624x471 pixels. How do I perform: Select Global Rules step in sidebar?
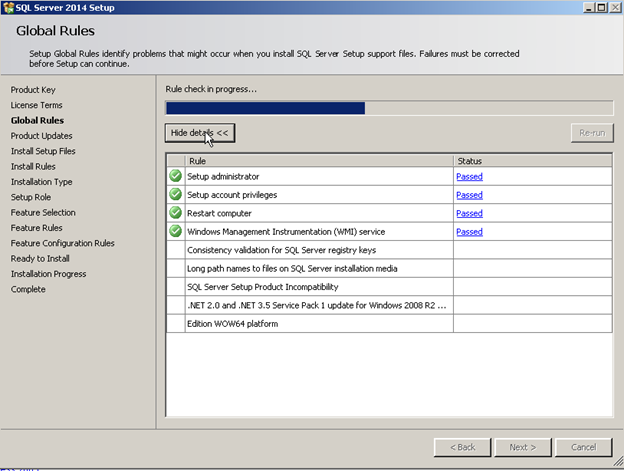37,121
